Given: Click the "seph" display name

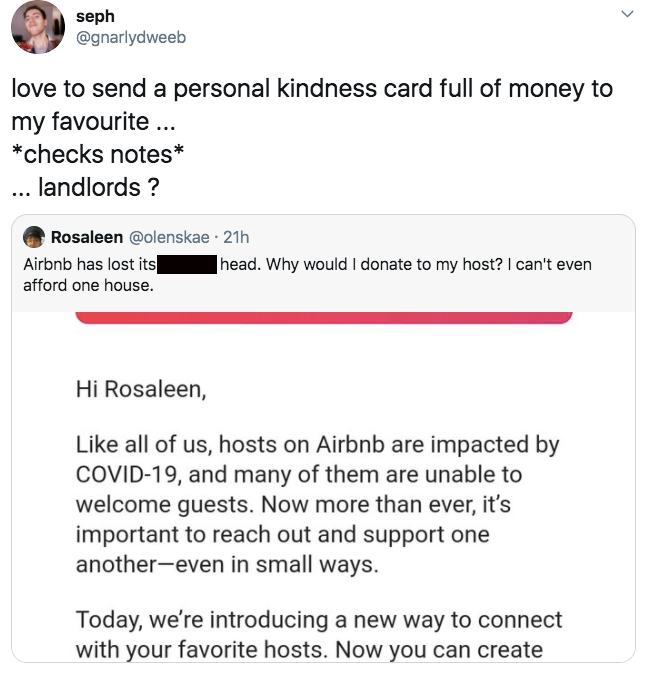Looking at the screenshot, I should click(x=95, y=16).
